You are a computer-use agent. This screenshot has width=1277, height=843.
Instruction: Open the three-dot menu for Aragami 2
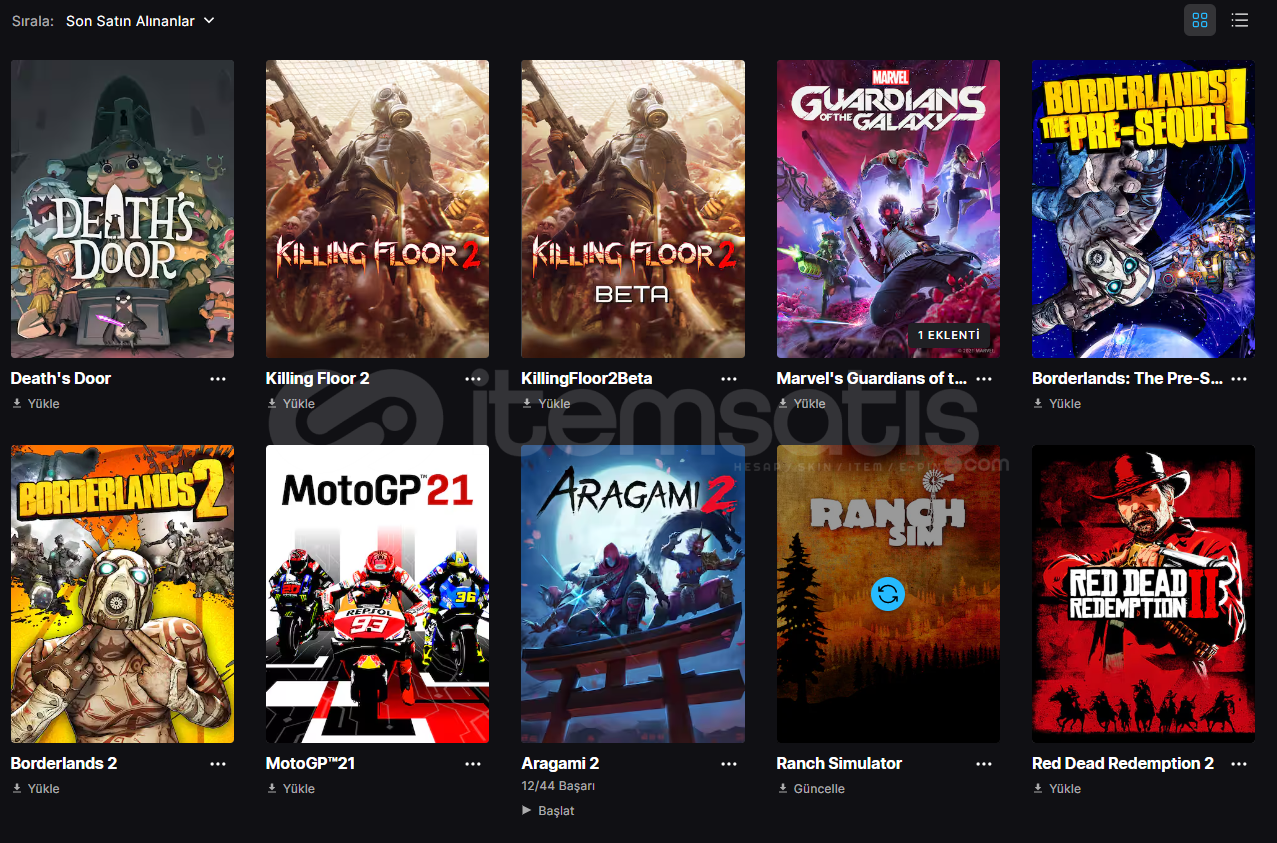pos(729,764)
